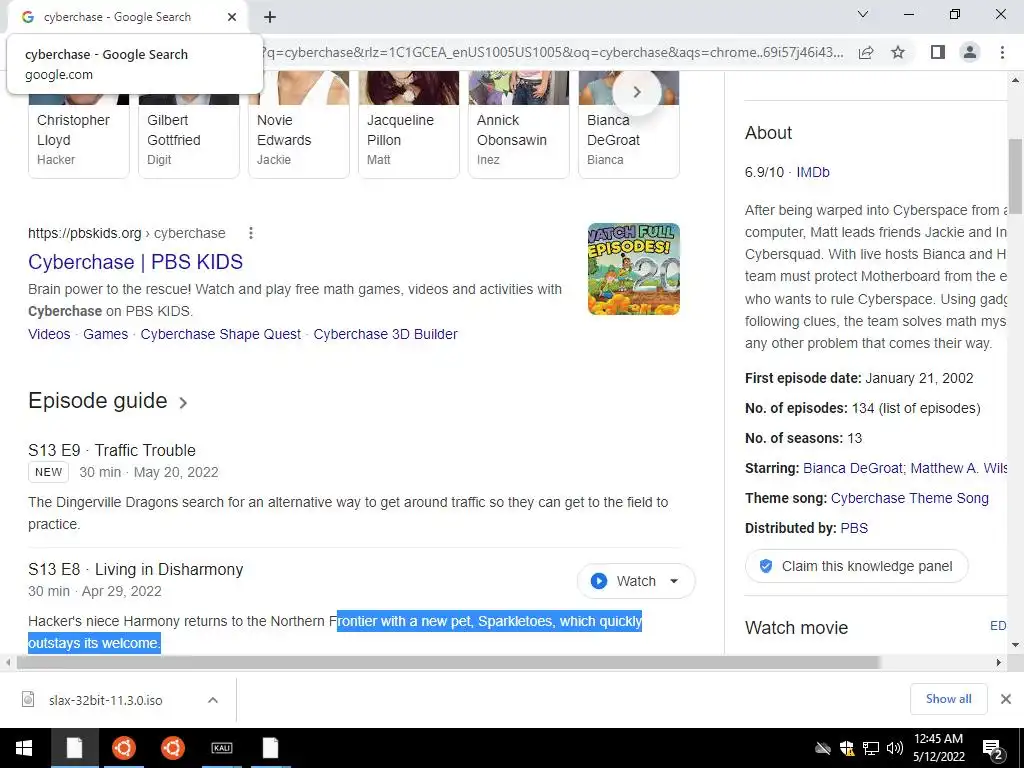
Task: Open the Chrome three-dot menu
Action: click(x=1002, y=52)
